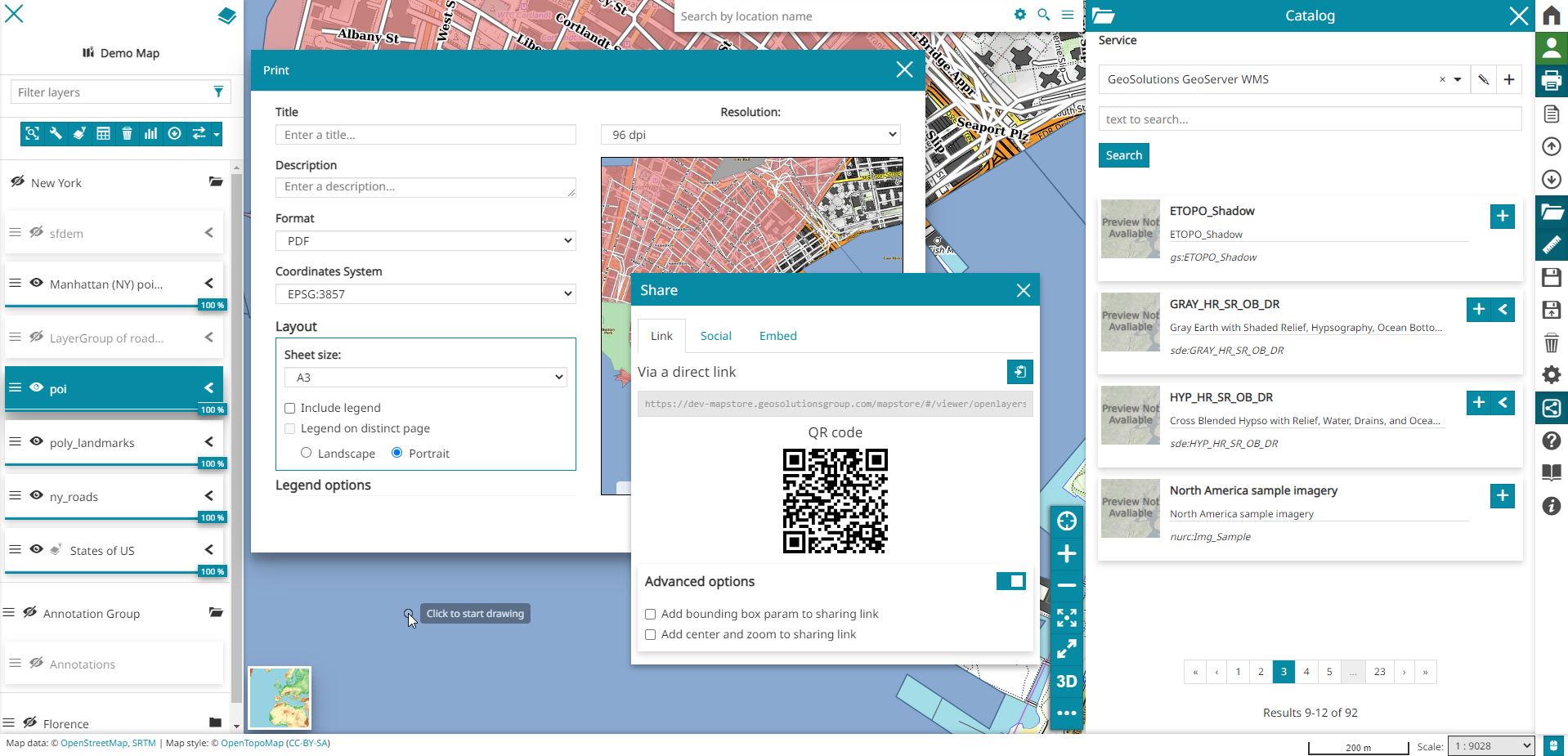
Task: Copy the direct share link to clipboard
Action: click(x=1019, y=372)
